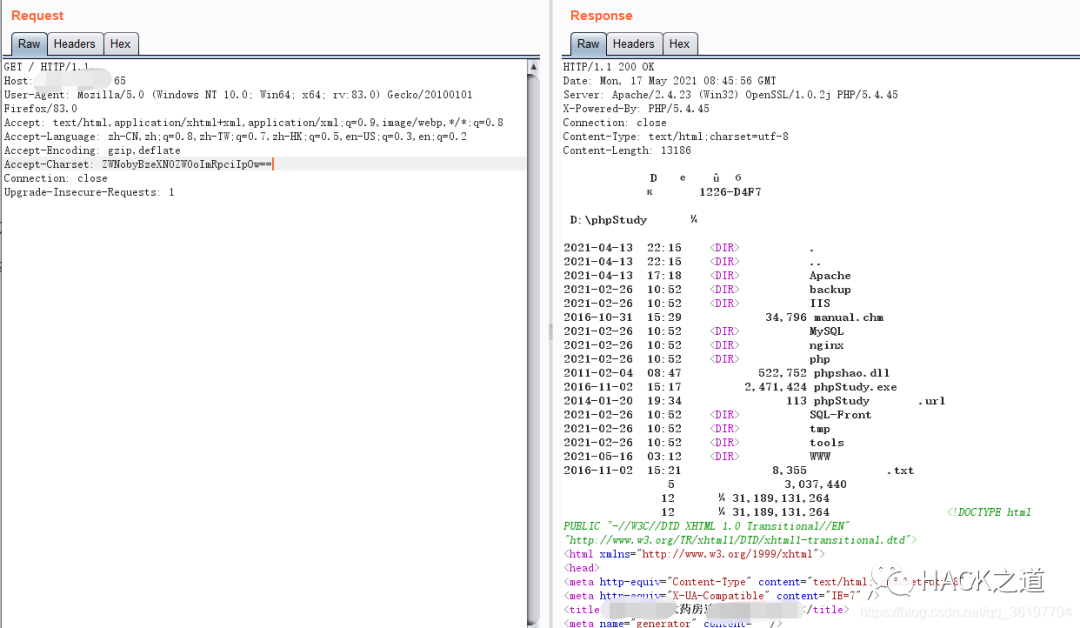This screenshot has width=1080, height=628.
Task: Click the Accept-Language header line
Action: pyautogui.click(x=236, y=136)
